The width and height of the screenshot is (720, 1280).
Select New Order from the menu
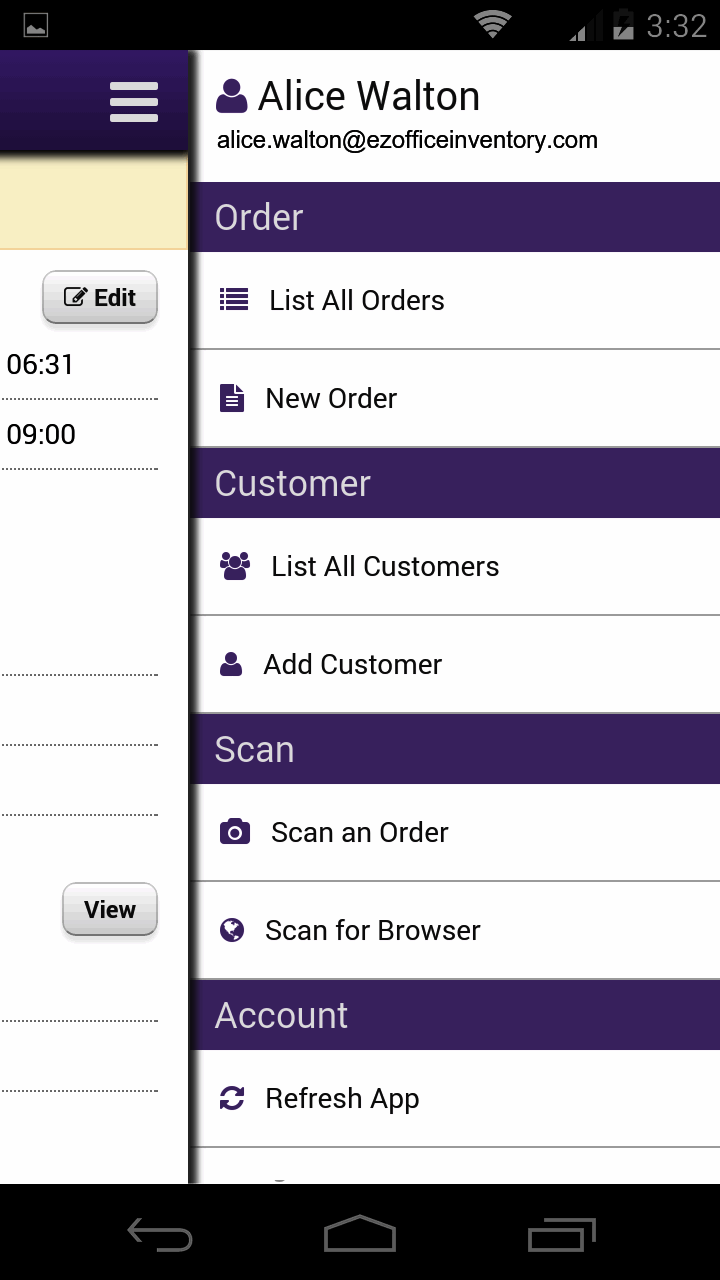[331, 398]
